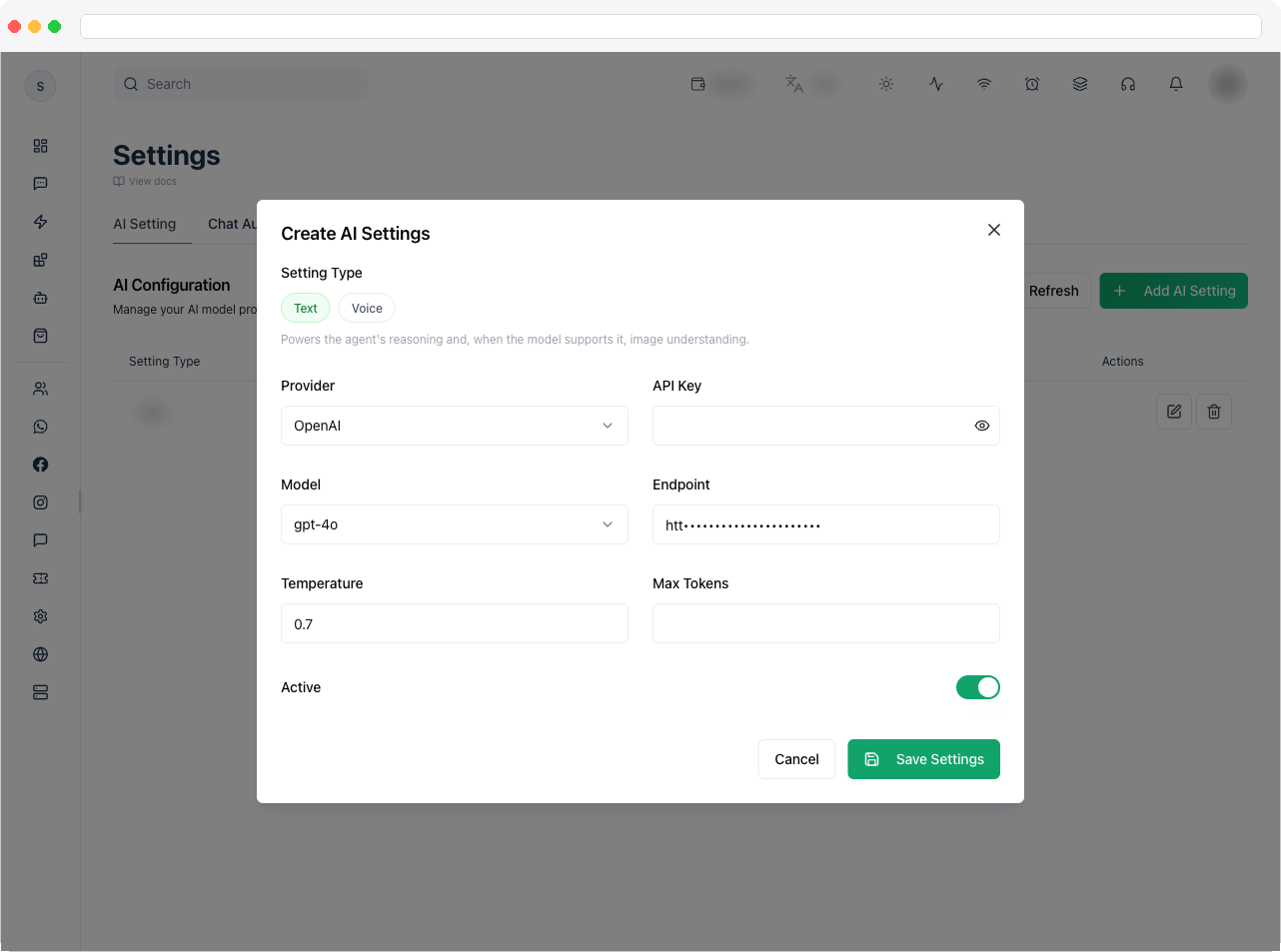
Task: Open the blocks integrations icon in sidebar
Action: (x=40, y=260)
